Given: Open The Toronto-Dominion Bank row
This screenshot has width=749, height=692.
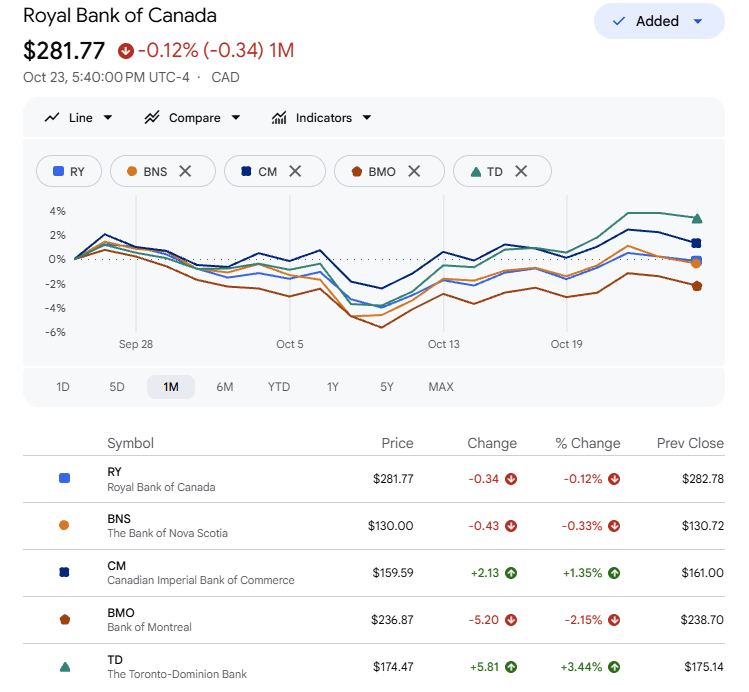Looking at the screenshot, I should (x=374, y=667).
